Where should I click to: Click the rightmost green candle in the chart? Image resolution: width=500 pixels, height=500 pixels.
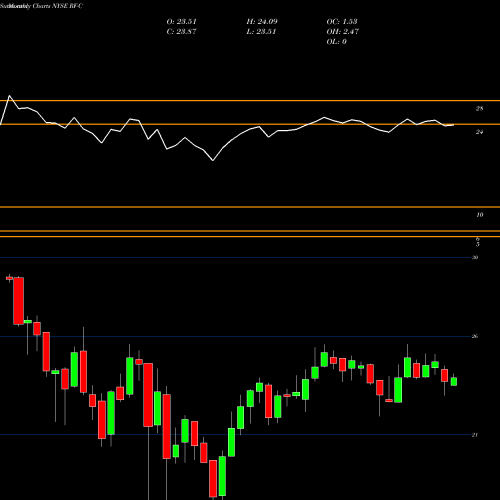pos(454,381)
